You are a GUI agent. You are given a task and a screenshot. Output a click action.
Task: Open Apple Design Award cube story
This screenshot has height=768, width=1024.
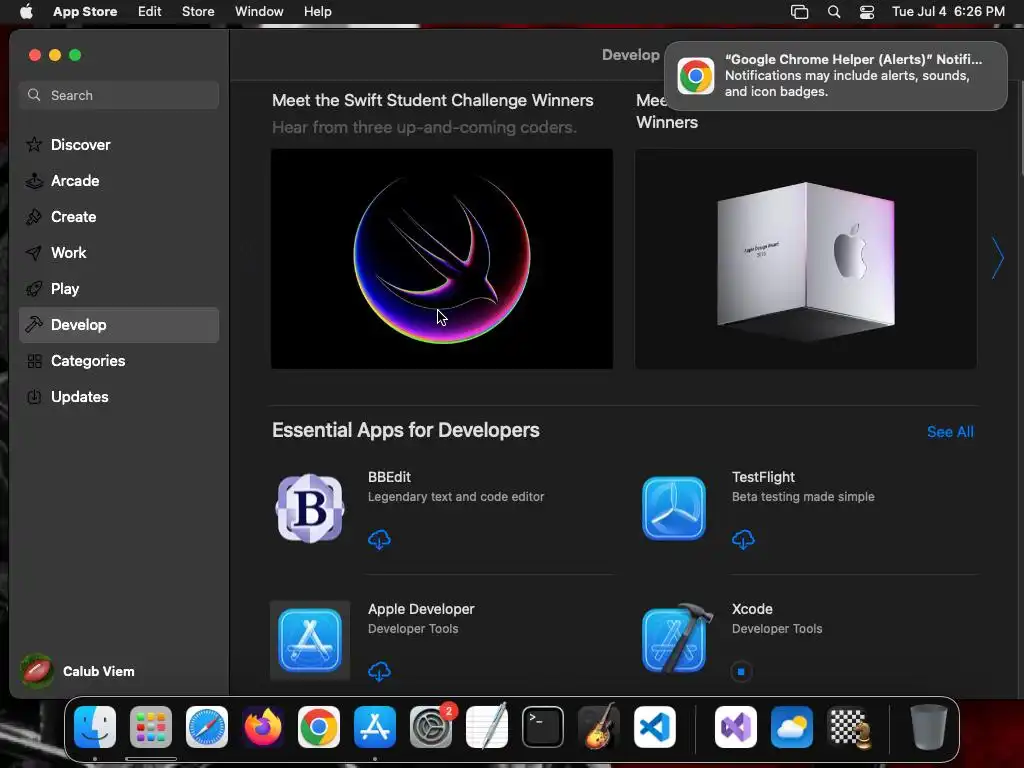click(806, 259)
